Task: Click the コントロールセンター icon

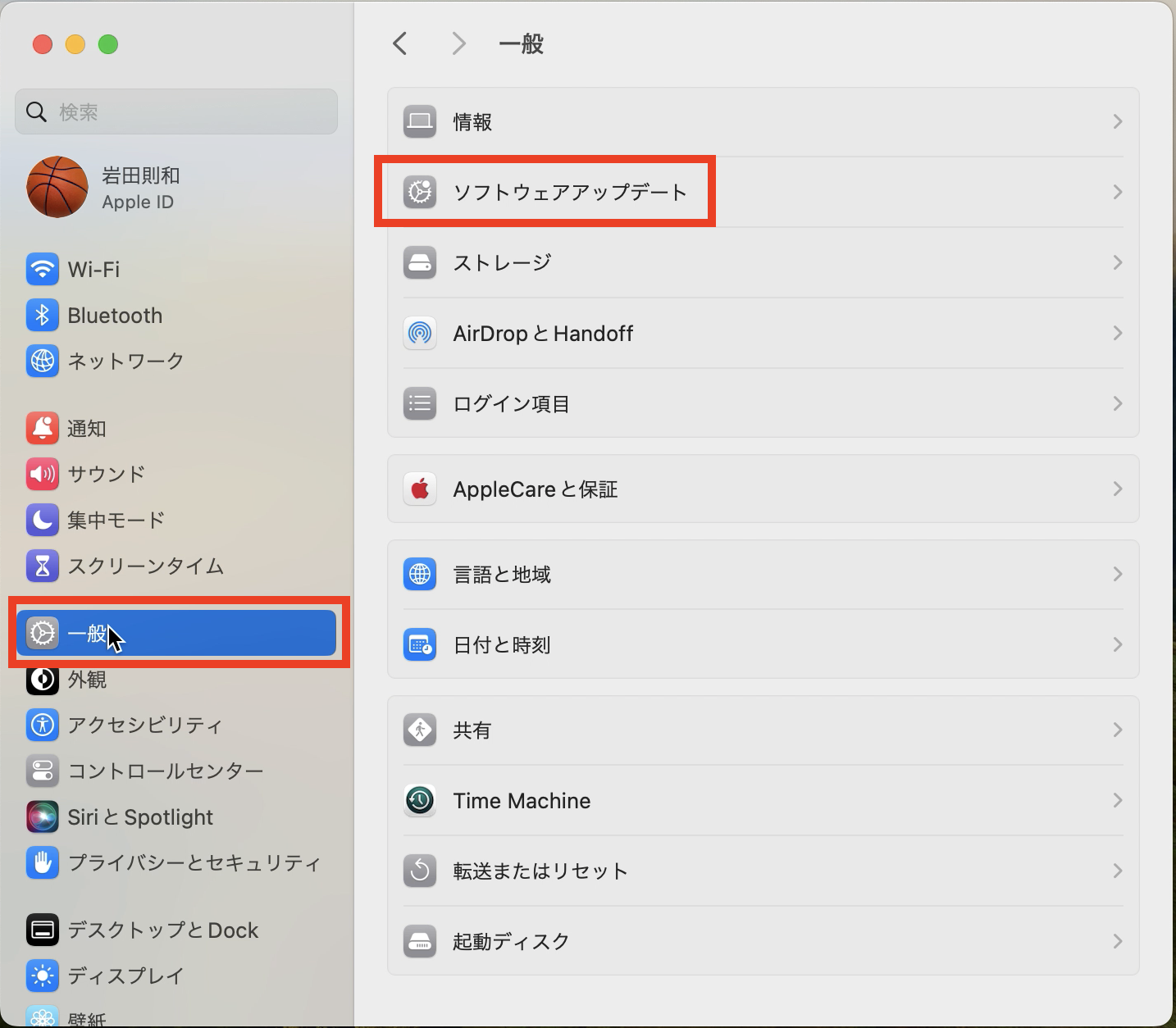Action: point(43,771)
